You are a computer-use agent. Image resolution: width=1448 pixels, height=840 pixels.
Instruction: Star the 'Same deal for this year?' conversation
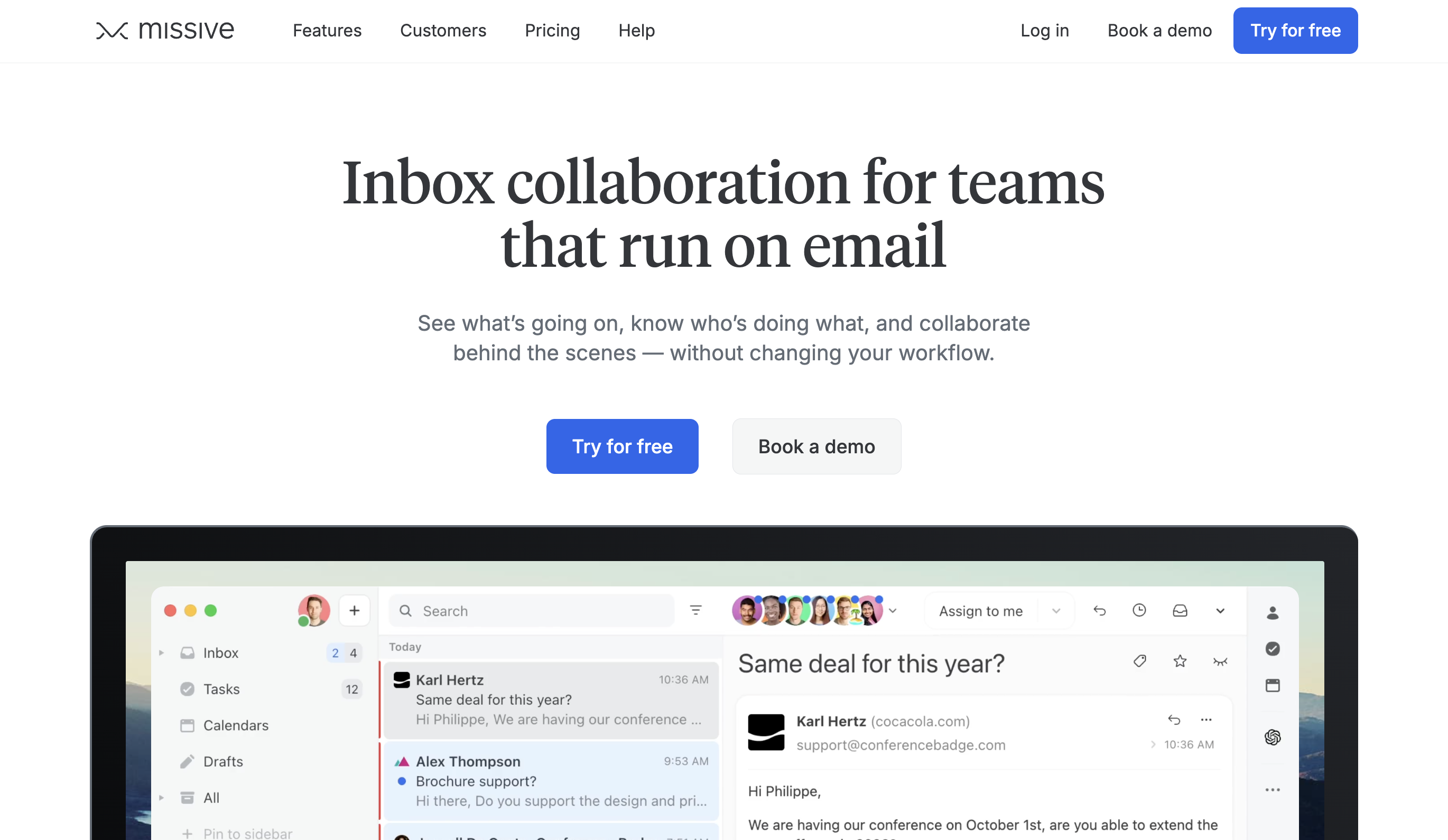1180,661
